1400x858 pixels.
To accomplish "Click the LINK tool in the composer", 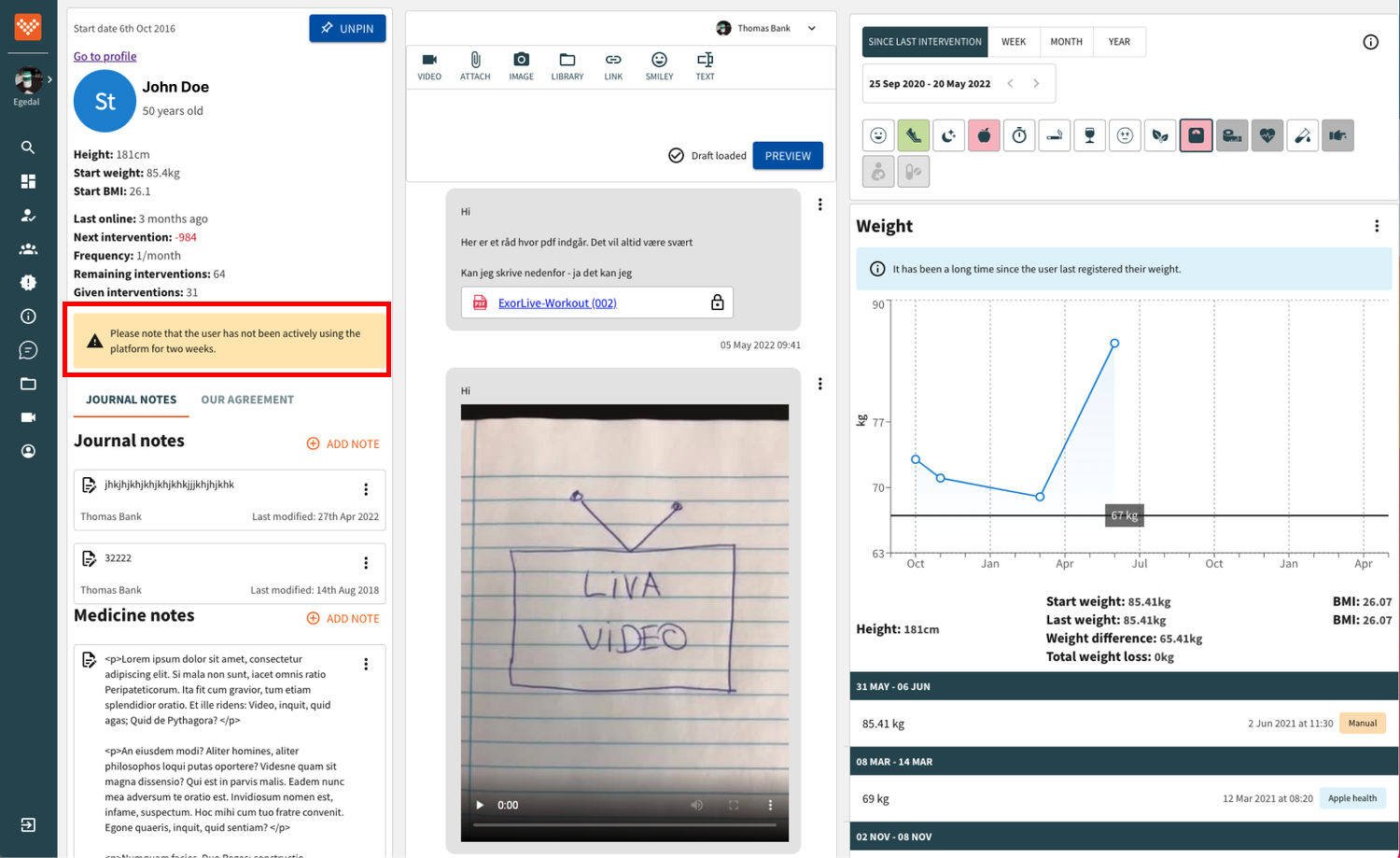I will click(x=613, y=65).
